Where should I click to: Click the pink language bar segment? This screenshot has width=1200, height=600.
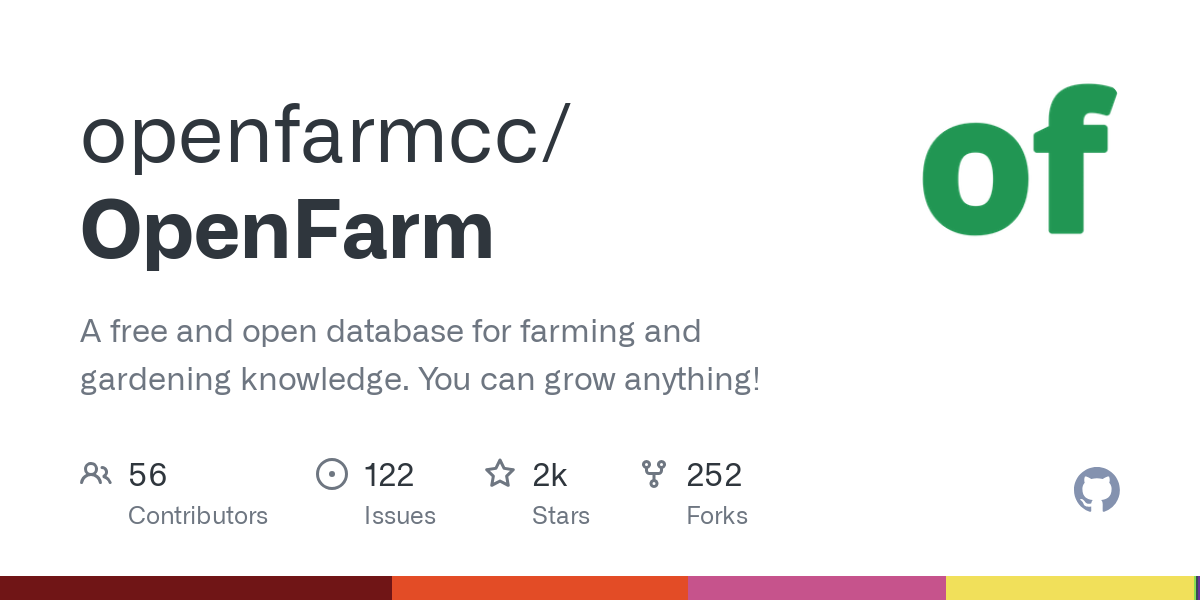(817, 588)
